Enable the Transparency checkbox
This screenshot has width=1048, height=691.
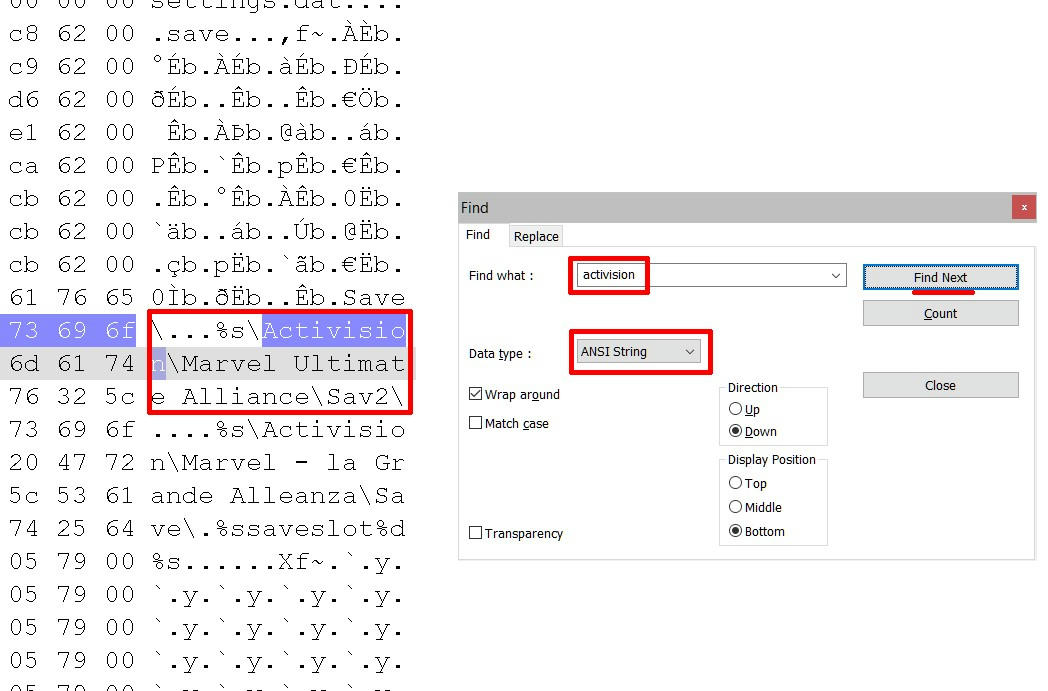475,533
